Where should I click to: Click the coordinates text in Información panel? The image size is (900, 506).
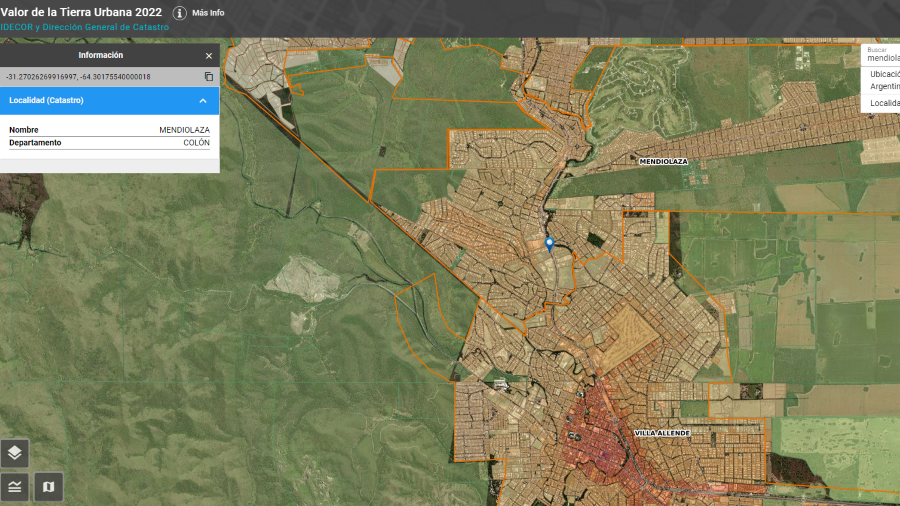78,77
